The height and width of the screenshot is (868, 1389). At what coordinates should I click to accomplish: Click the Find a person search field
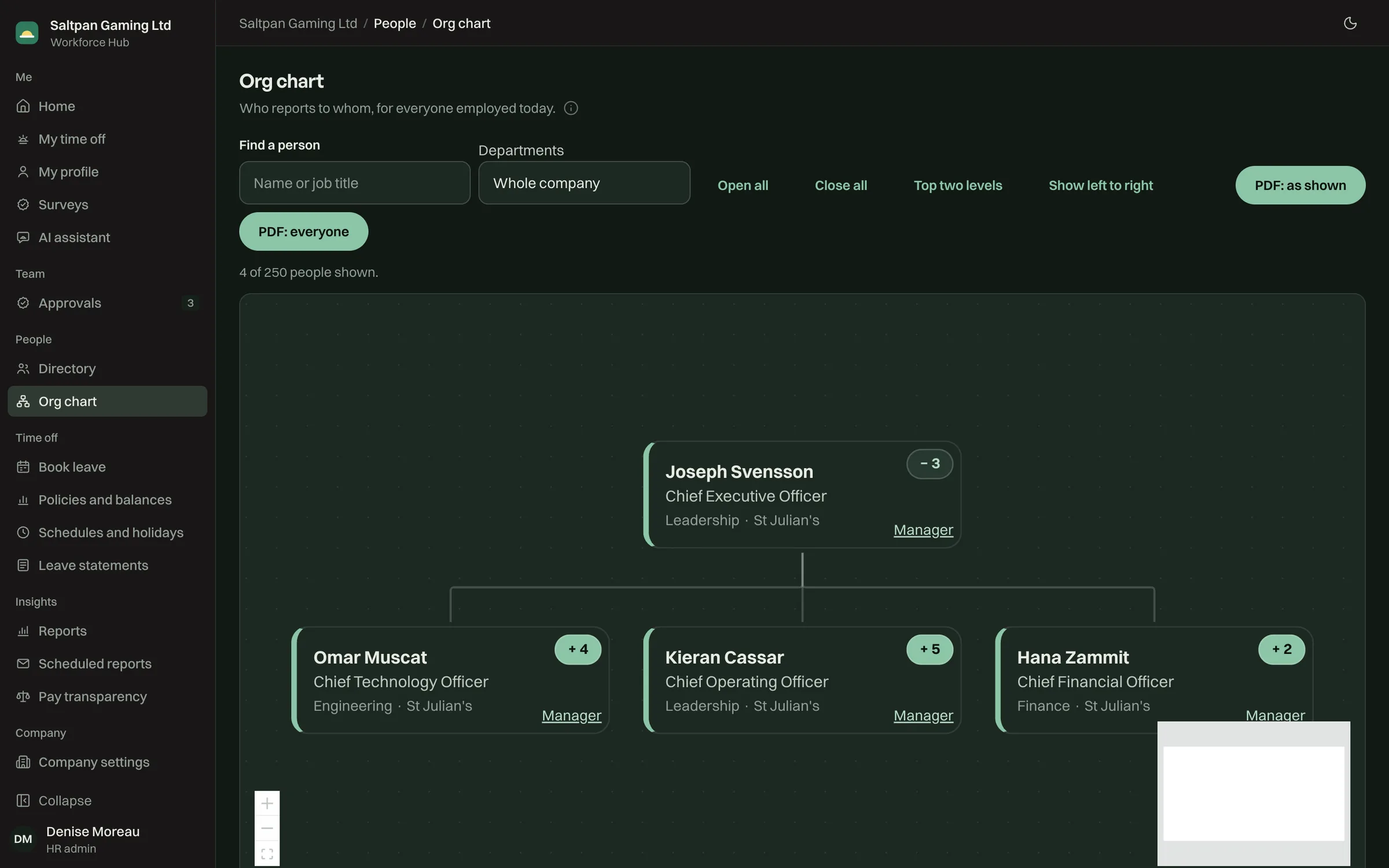(355, 183)
